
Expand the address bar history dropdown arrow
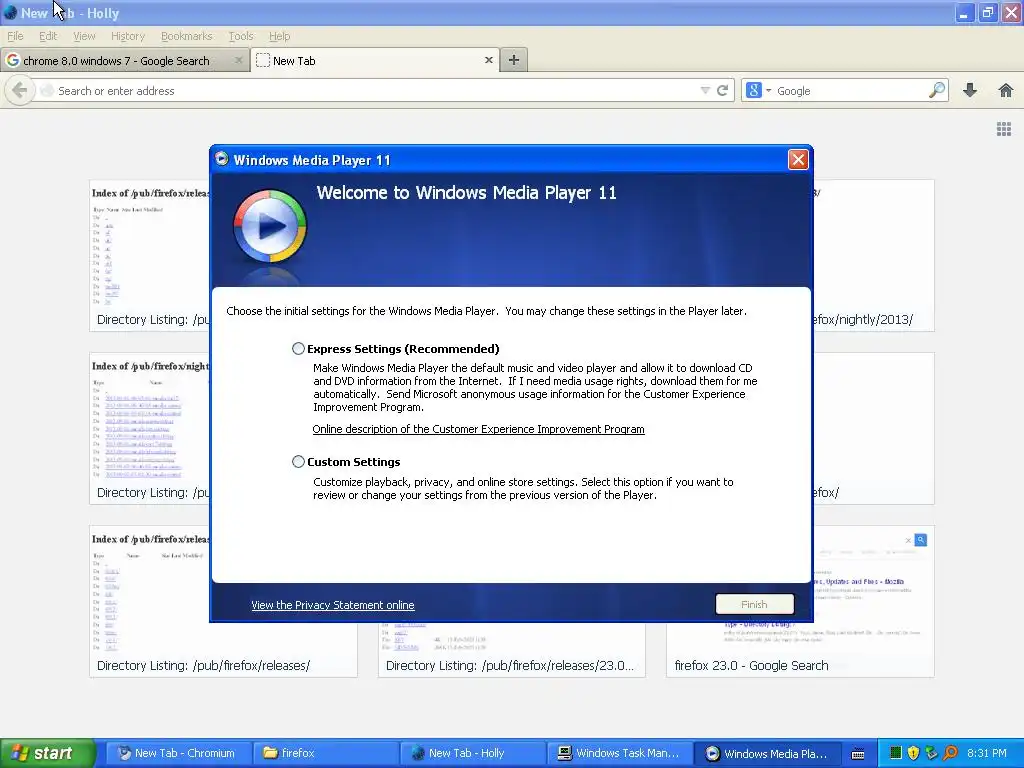point(705,91)
